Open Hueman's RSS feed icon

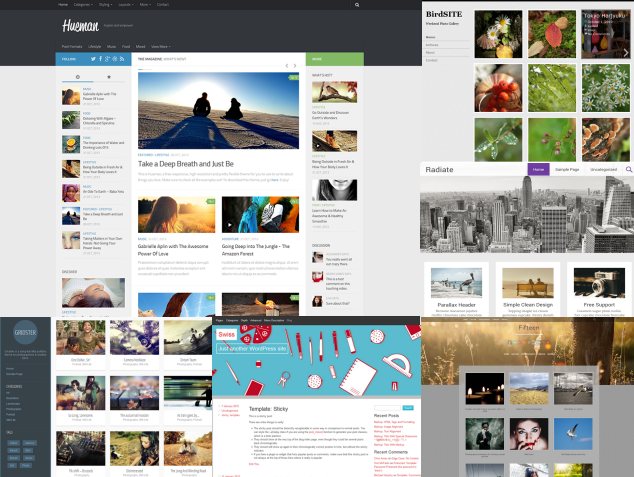pos(122,59)
